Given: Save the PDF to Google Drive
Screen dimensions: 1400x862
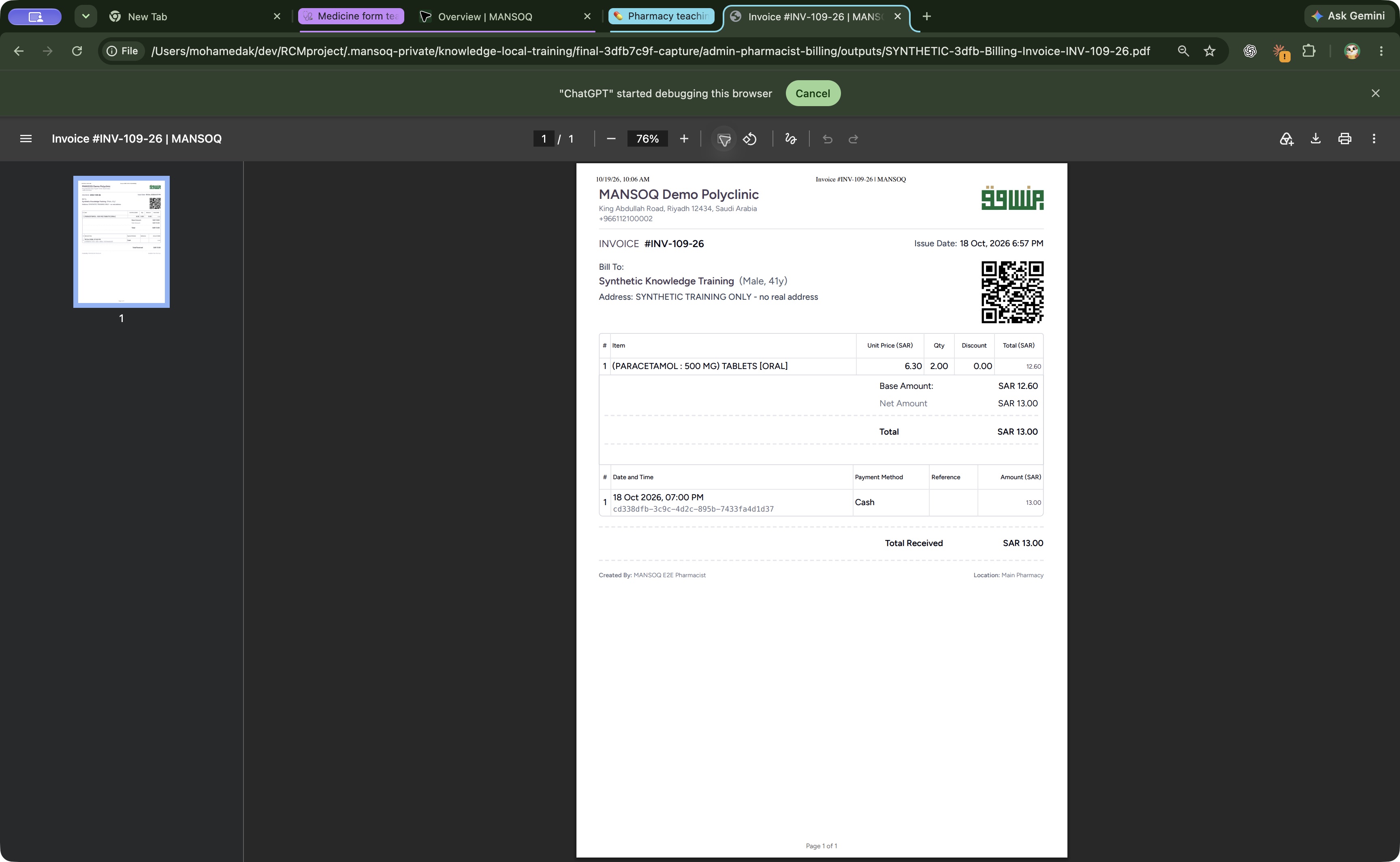Looking at the screenshot, I should pyautogui.click(x=1287, y=139).
